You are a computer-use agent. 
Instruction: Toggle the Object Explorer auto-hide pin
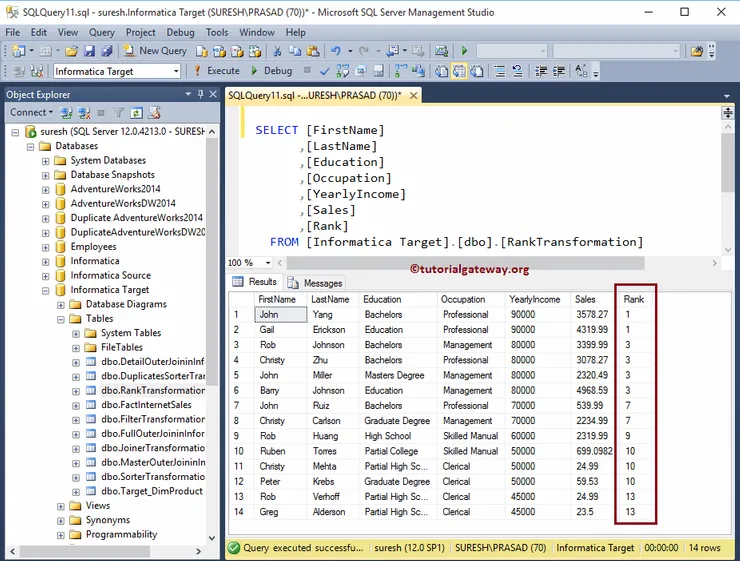[201, 94]
